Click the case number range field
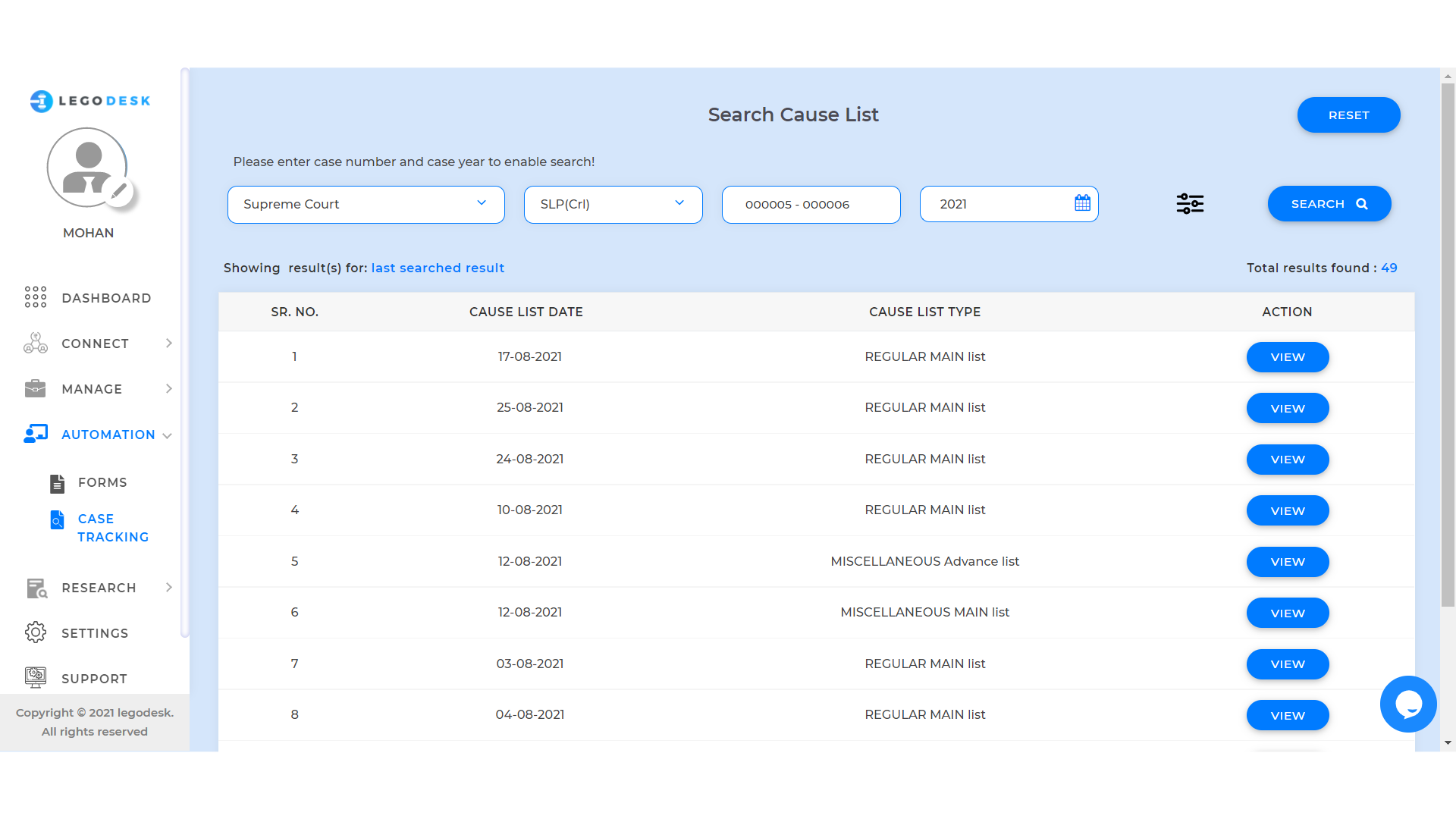 coord(811,204)
